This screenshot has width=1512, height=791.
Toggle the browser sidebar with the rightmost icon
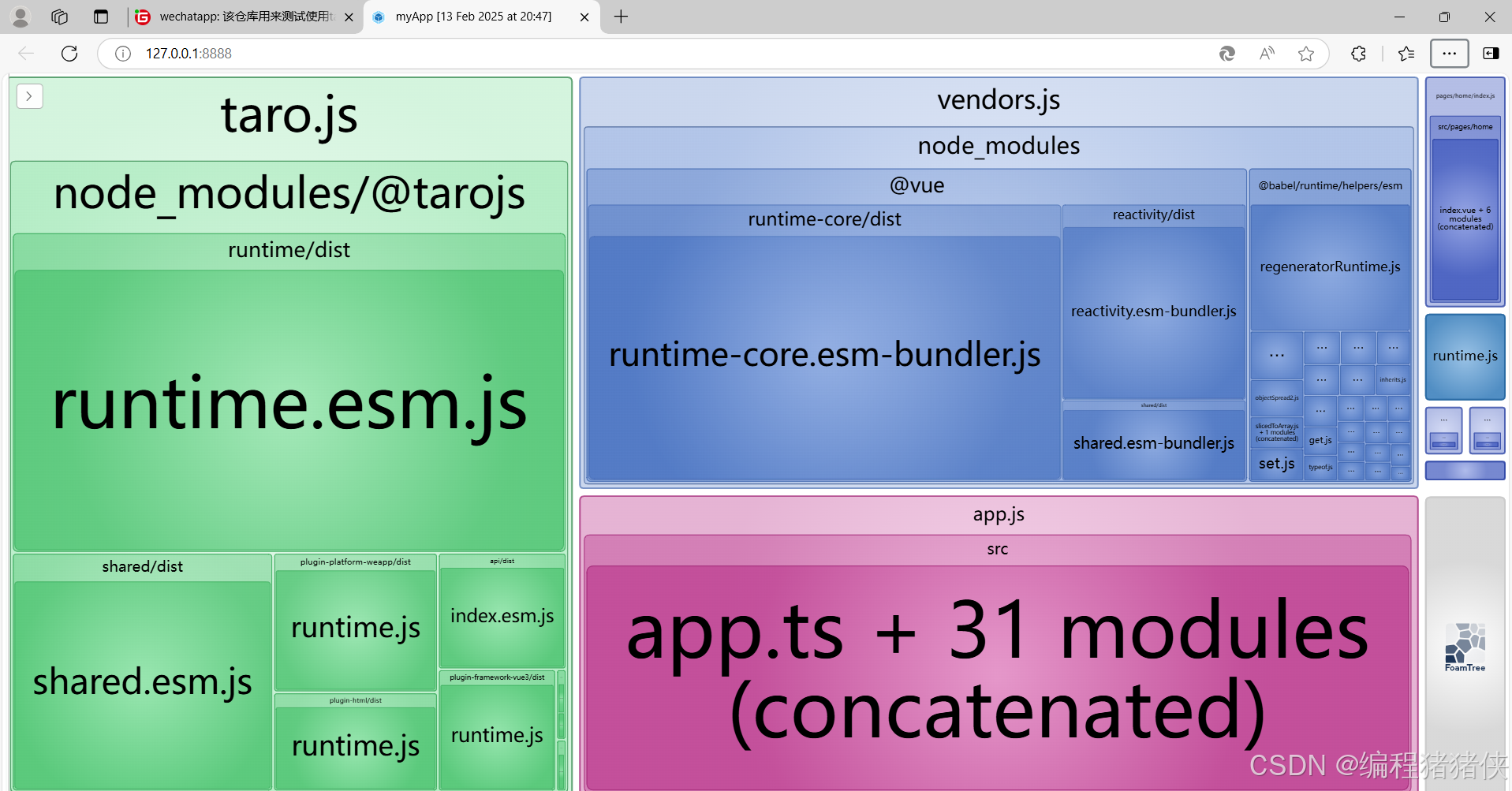click(x=1491, y=54)
